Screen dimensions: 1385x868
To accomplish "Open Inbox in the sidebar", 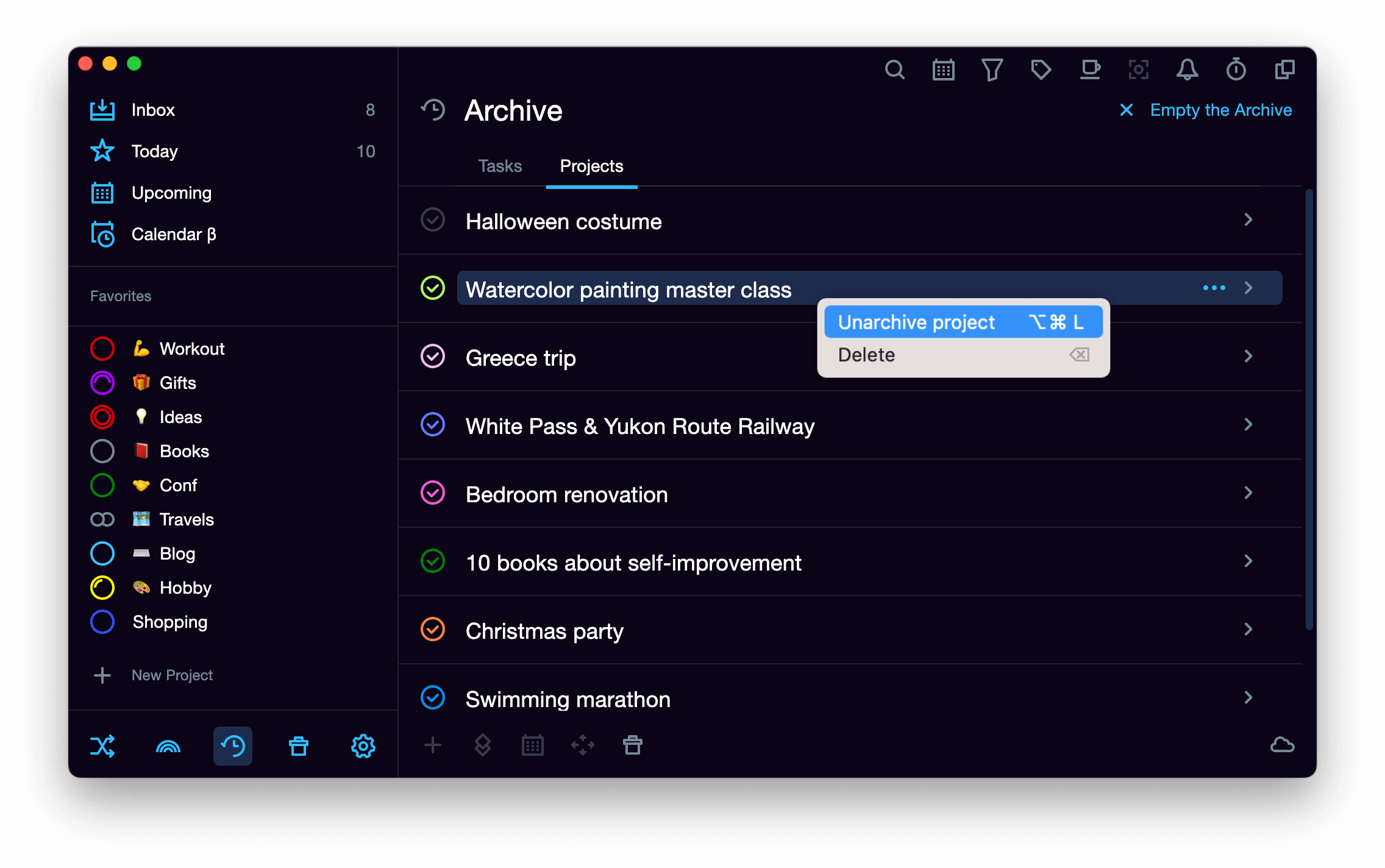I will point(233,110).
